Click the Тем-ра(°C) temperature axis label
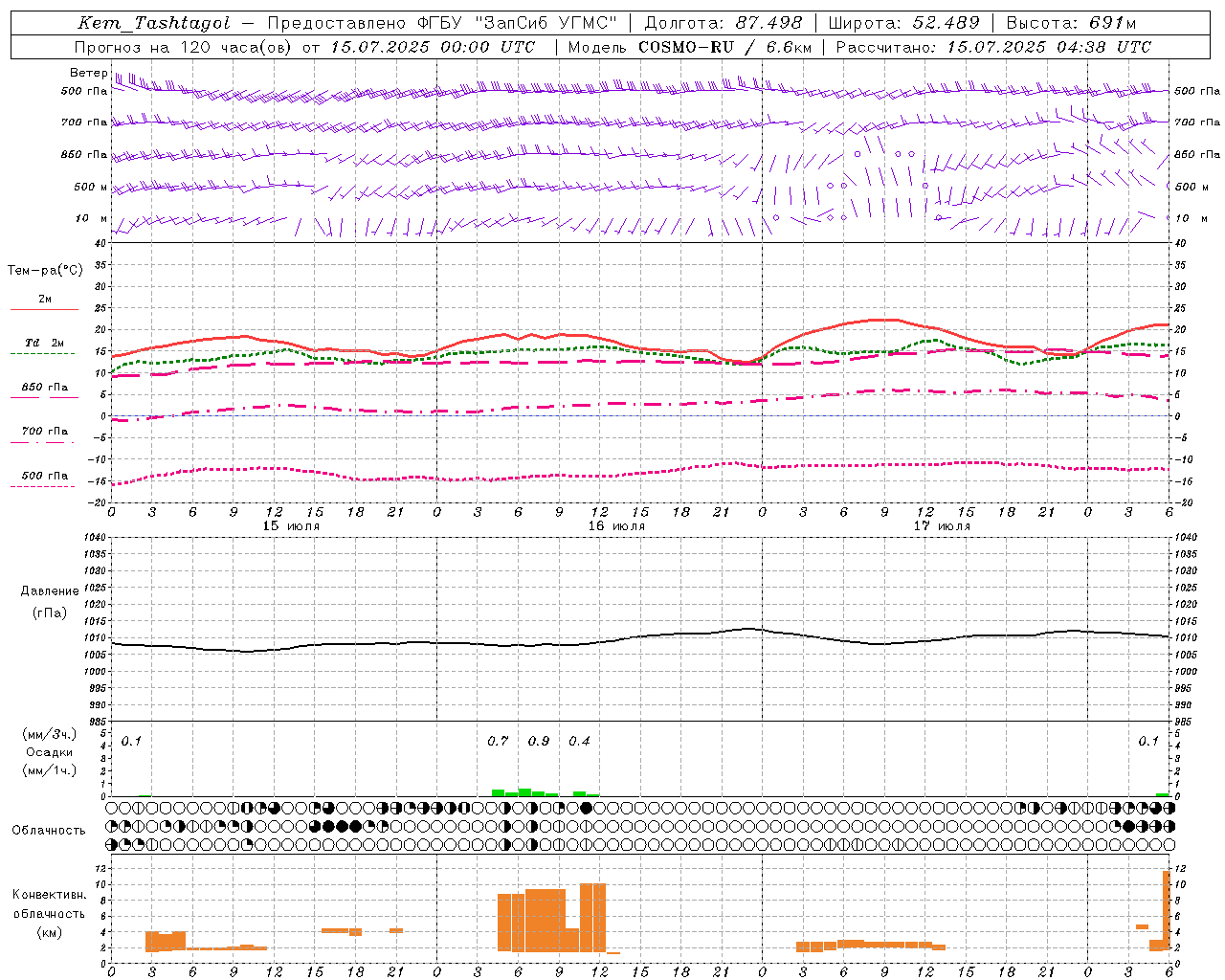The width and height of the screenshot is (1225, 980). (x=45, y=271)
